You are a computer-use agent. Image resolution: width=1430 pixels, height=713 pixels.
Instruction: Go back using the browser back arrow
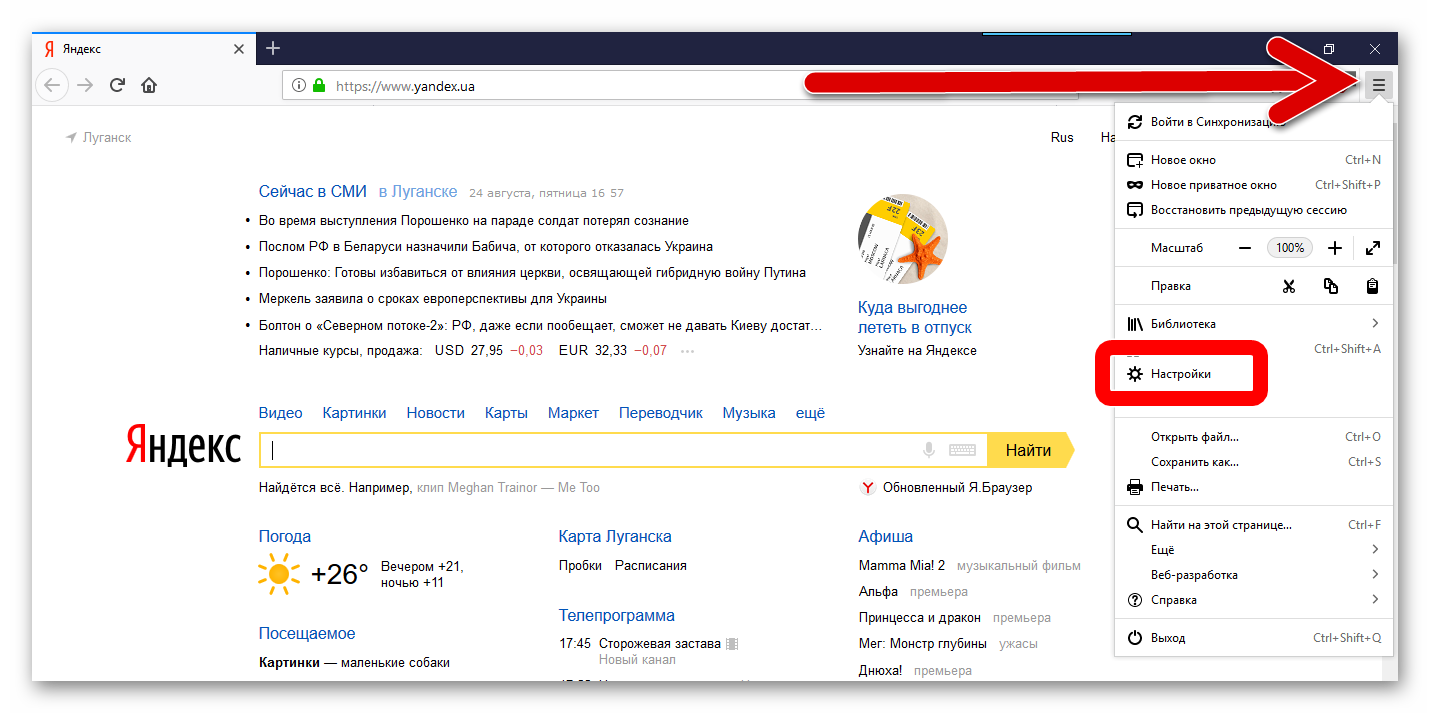[x=52, y=85]
